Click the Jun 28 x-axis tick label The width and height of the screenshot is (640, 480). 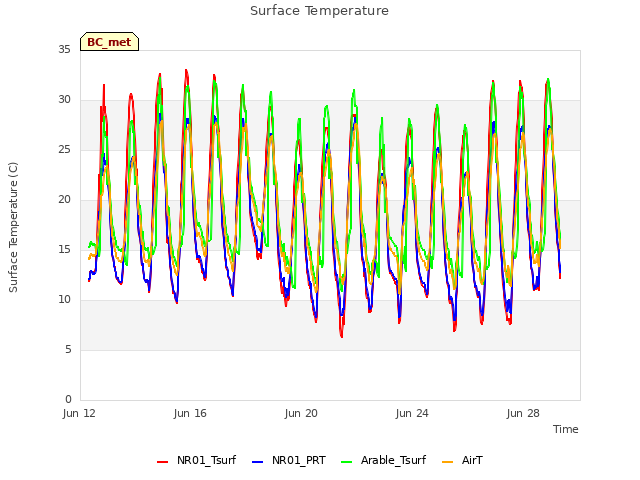[x=523, y=413]
